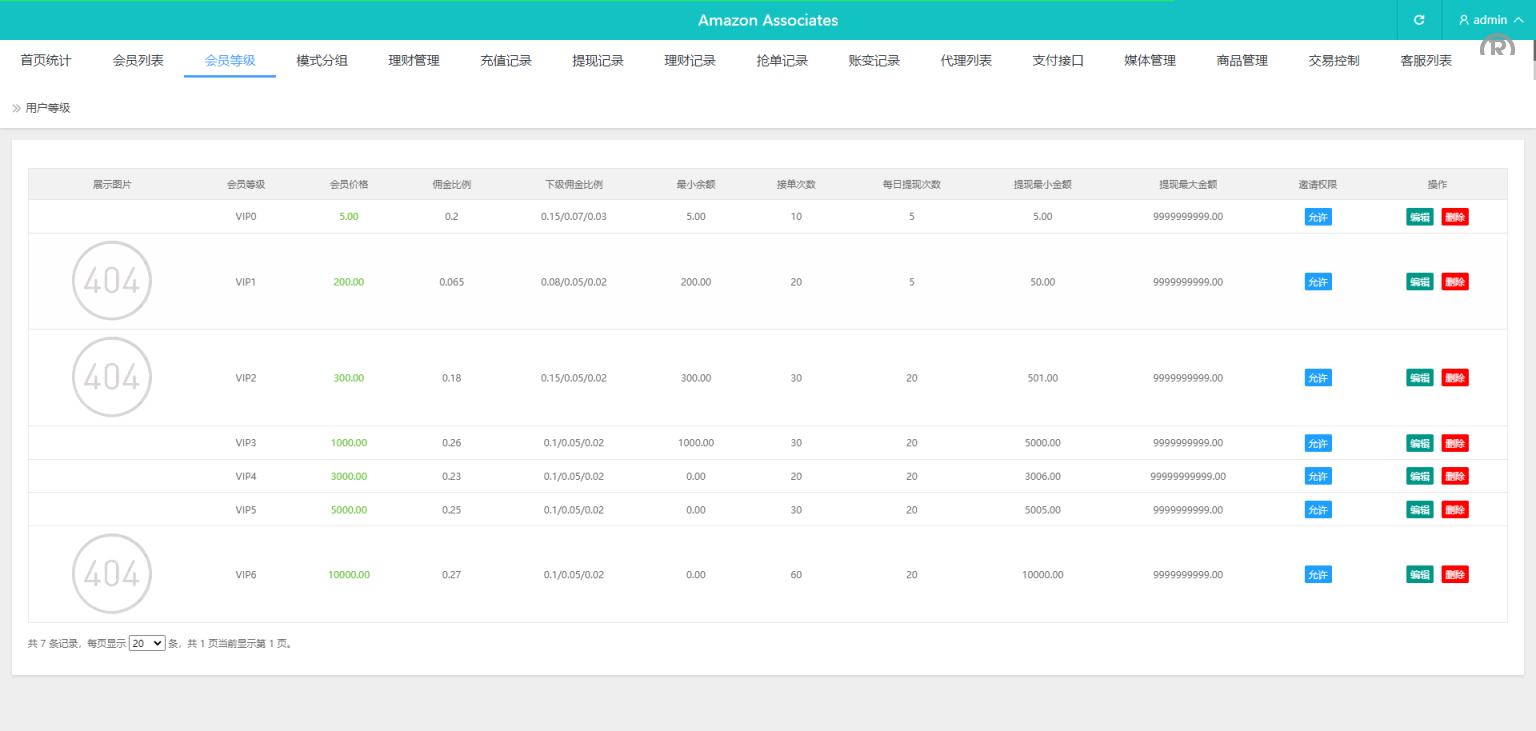Screen dimensions: 1536x731
Task: Switch to the 会员列表 tab
Action: coord(138,61)
